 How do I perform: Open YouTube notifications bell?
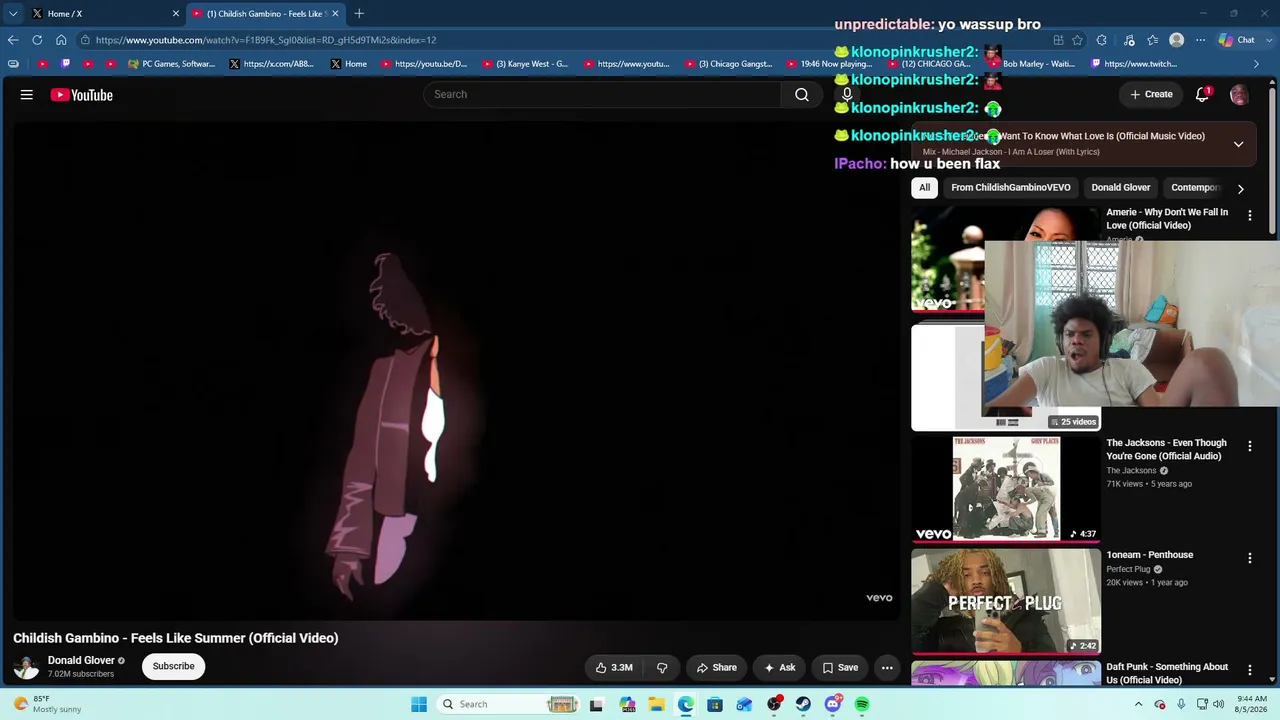(x=1203, y=94)
